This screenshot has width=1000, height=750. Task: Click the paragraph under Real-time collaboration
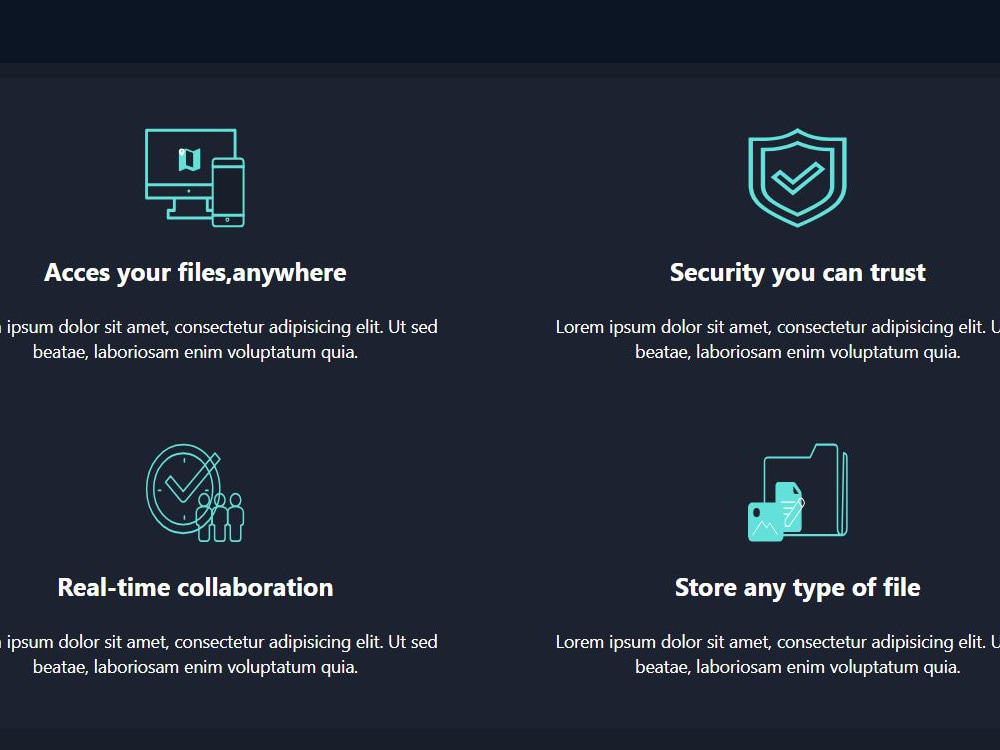tap(217, 654)
